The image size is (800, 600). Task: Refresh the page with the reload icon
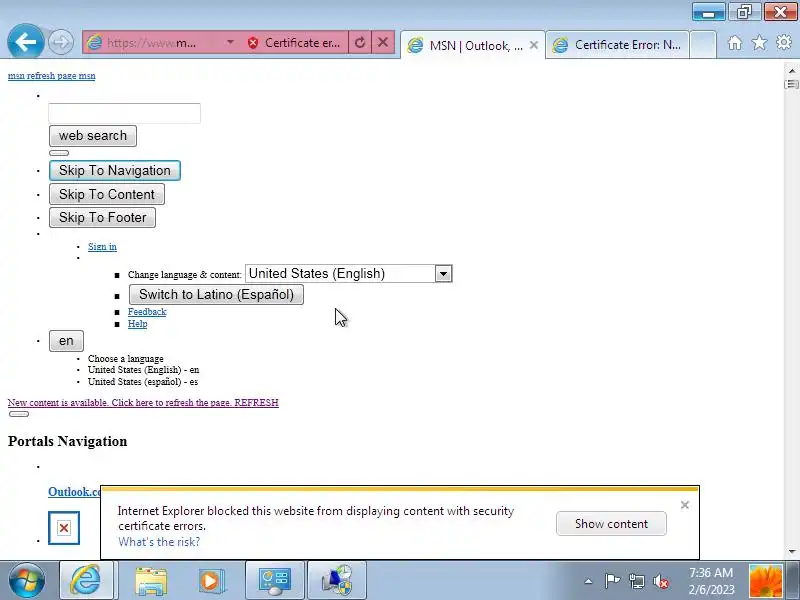click(x=360, y=43)
